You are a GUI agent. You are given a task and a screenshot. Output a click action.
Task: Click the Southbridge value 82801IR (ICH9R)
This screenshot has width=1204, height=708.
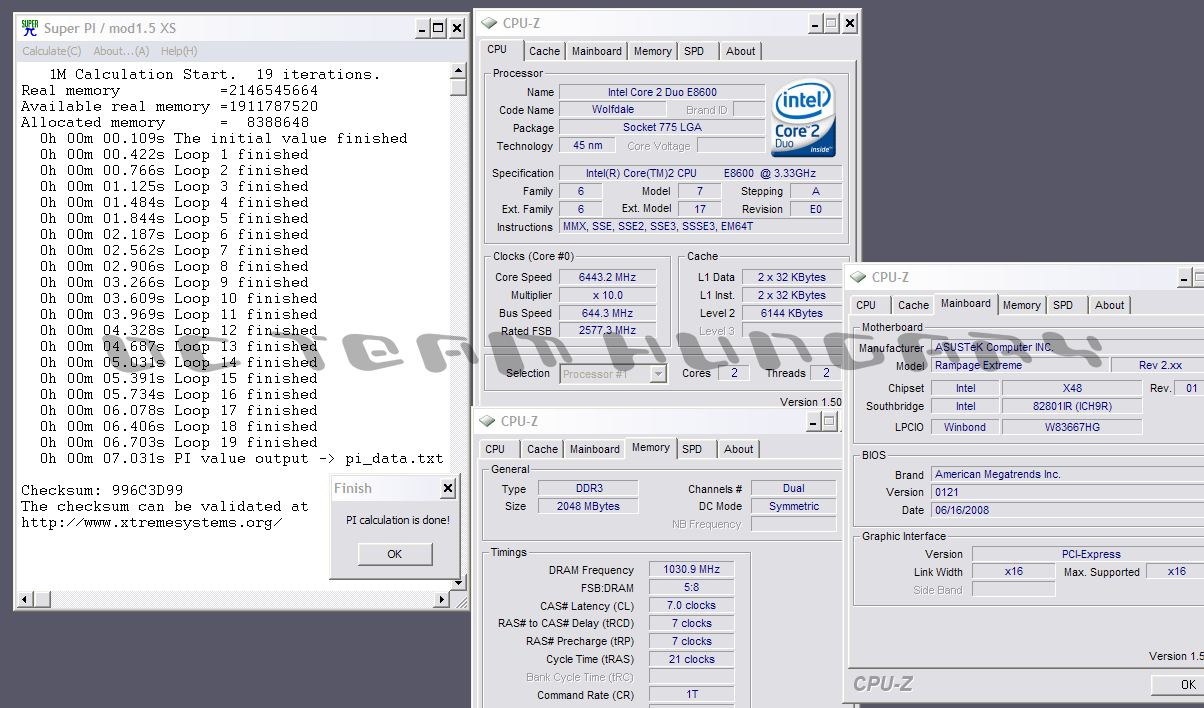pos(1071,407)
